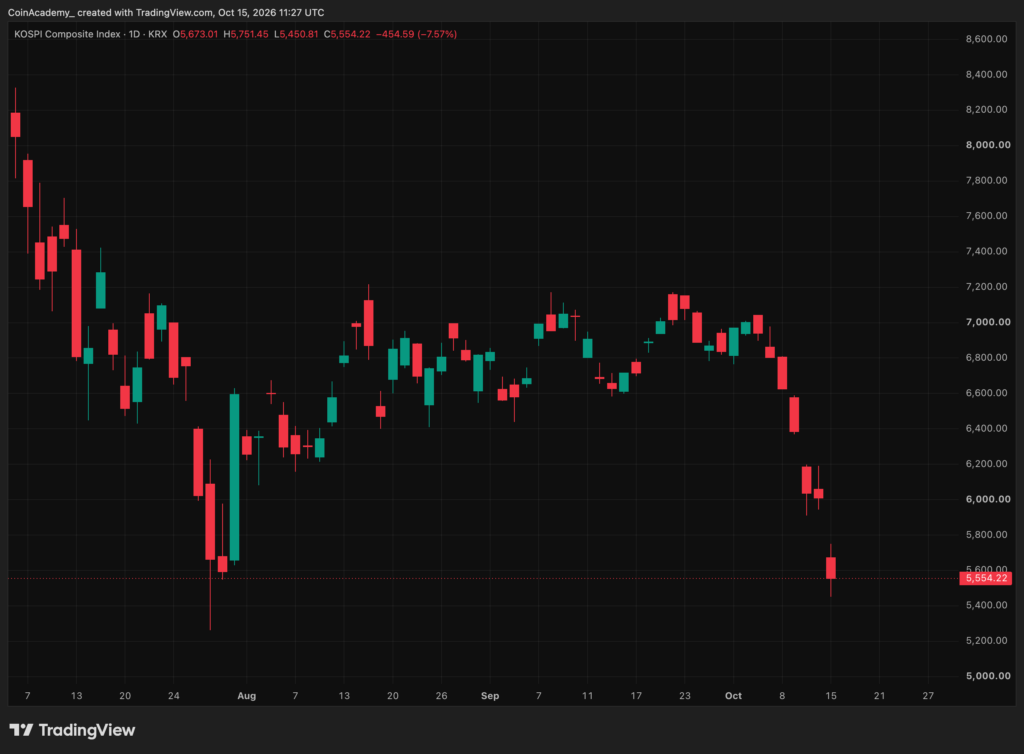Click the 21 date label on time axis
Viewport: 1024px width, 754px height.
(x=880, y=696)
